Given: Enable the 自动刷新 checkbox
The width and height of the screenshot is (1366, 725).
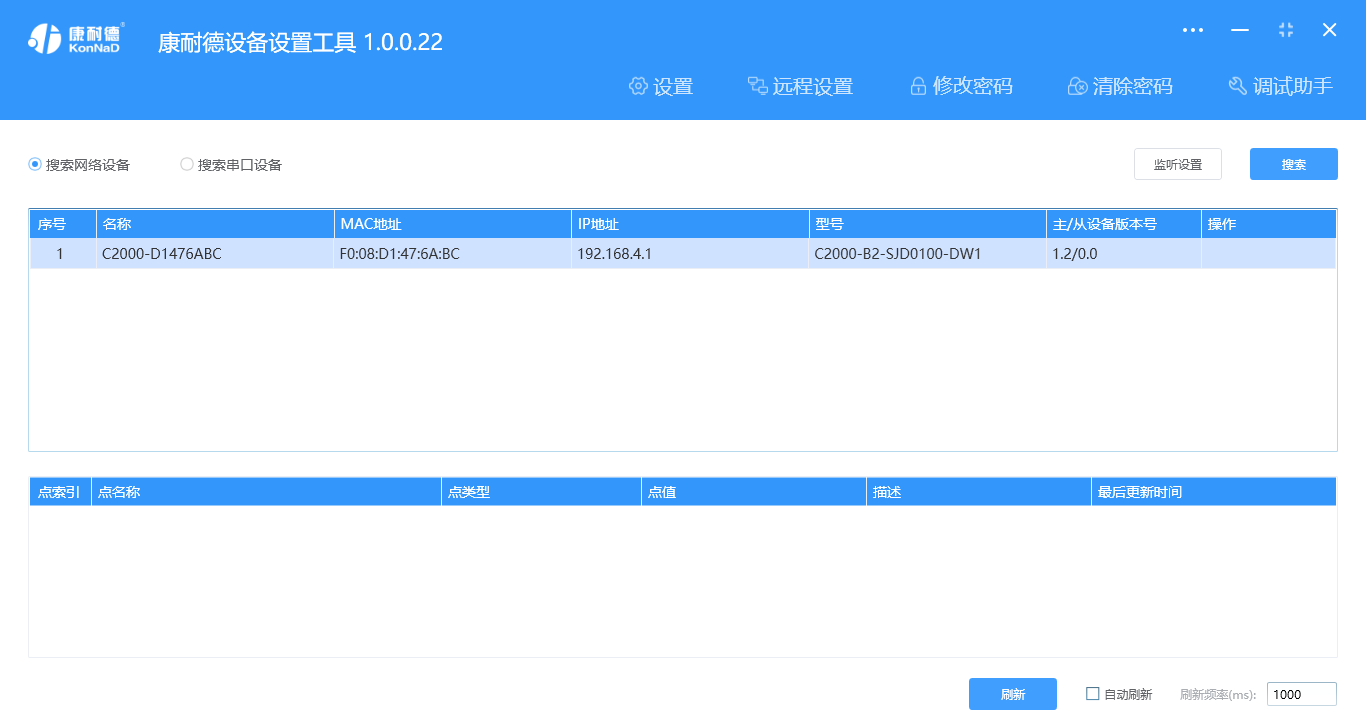Looking at the screenshot, I should pyautogui.click(x=1093, y=694).
